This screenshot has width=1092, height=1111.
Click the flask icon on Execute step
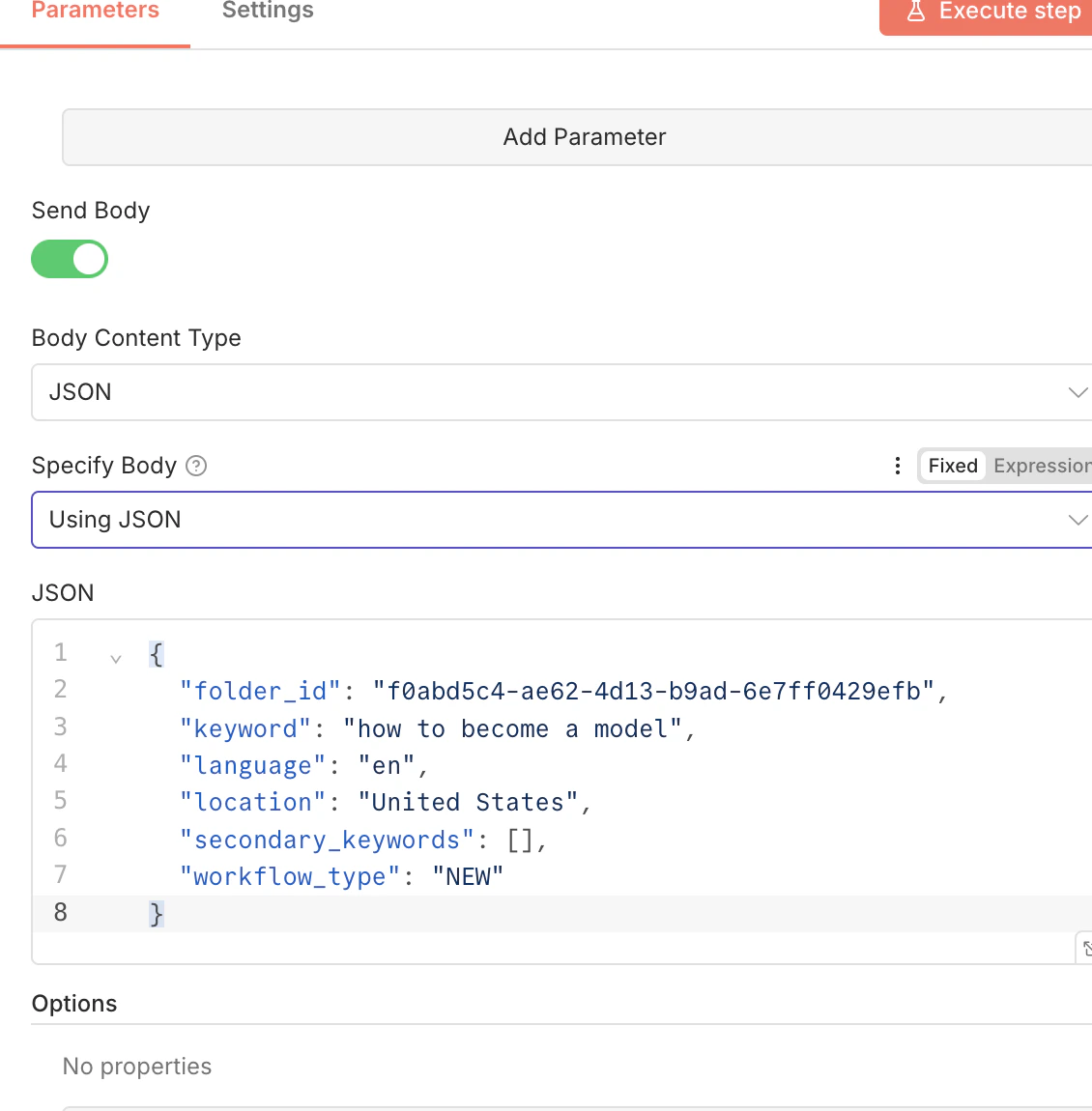click(915, 12)
